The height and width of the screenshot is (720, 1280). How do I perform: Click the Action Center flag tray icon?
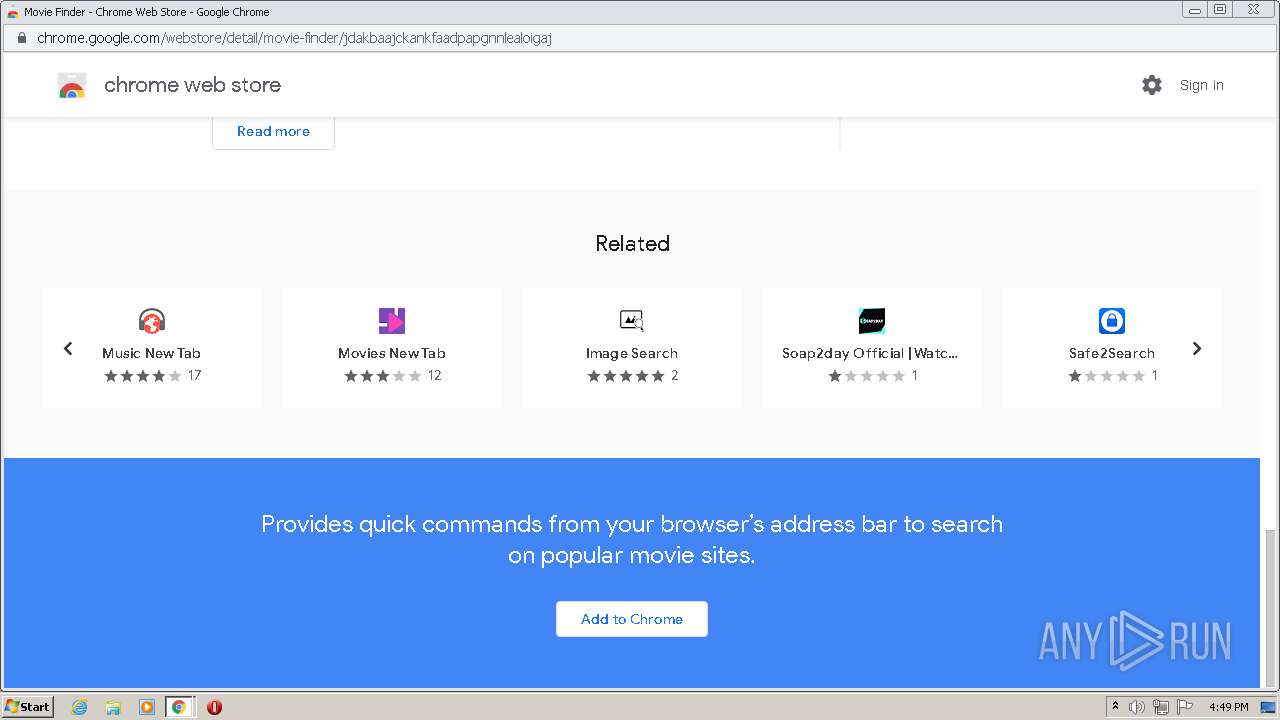click(x=1185, y=707)
